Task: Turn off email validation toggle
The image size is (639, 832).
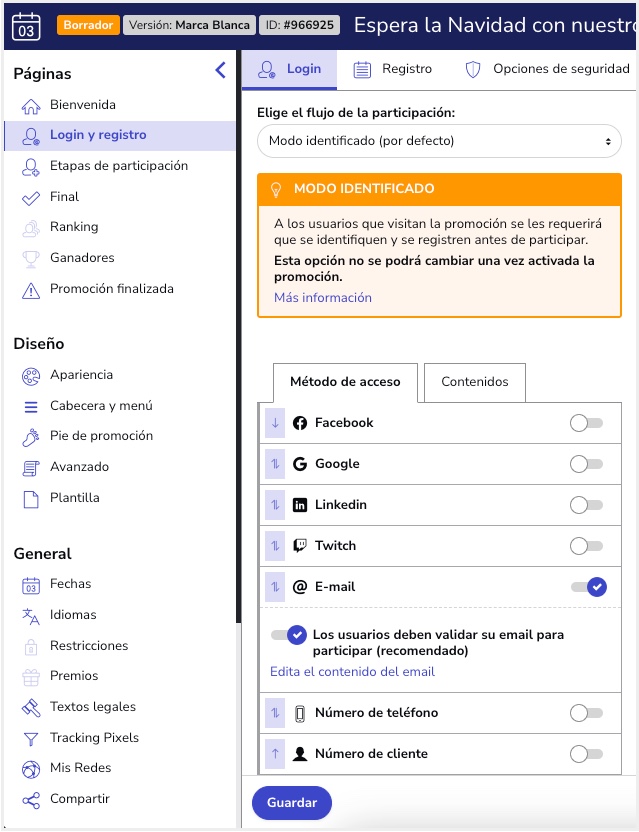Action: (x=289, y=635)
